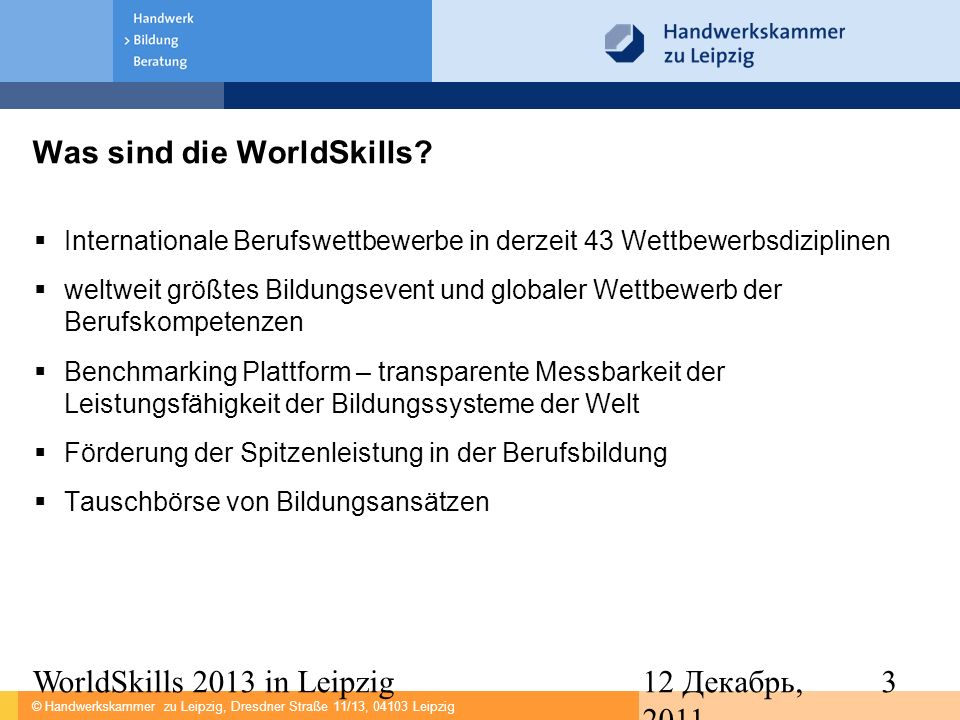Viewport: 960px width, 720px height.
Task: Click the chevron arrow beside Bildung
Action: tap(127, 41)
